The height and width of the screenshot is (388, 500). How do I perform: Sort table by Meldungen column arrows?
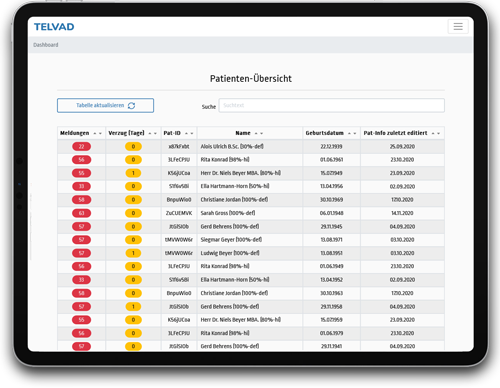[97, 133]
